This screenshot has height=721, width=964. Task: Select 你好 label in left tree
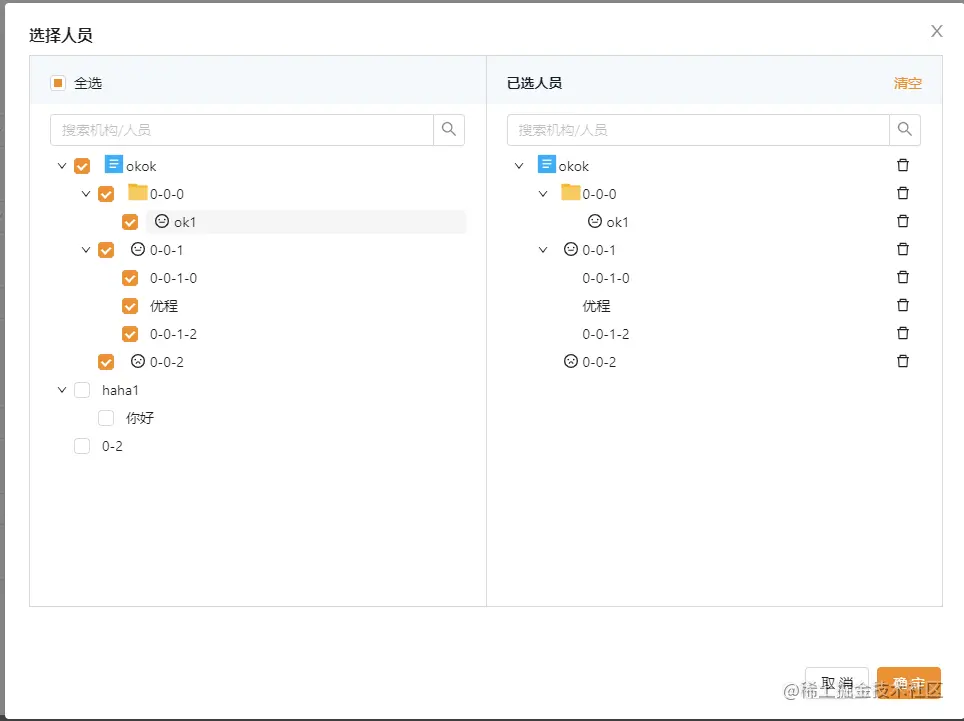(x=140, y=418)
